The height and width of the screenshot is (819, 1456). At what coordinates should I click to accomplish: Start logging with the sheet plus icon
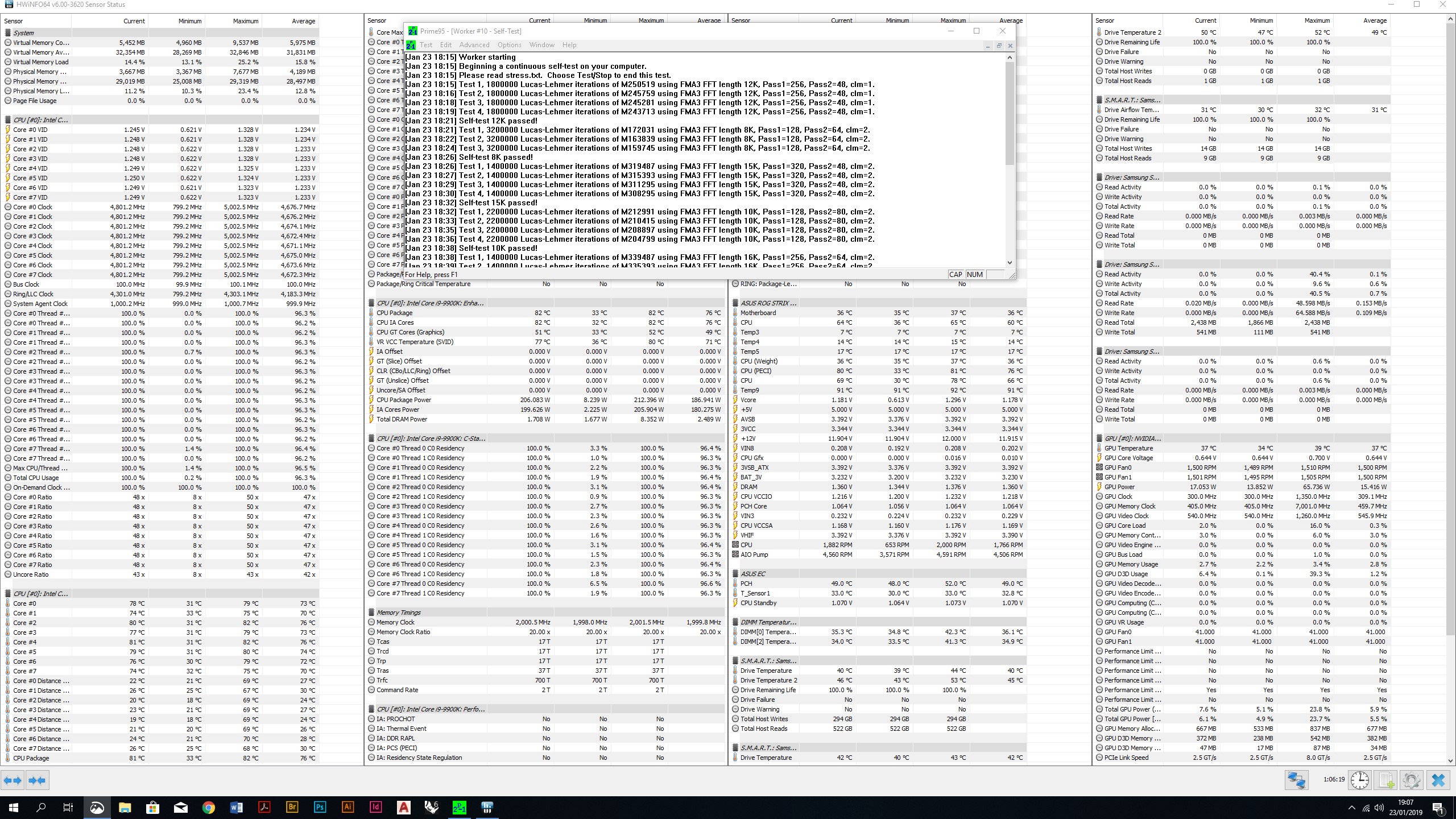(1386, 780)
